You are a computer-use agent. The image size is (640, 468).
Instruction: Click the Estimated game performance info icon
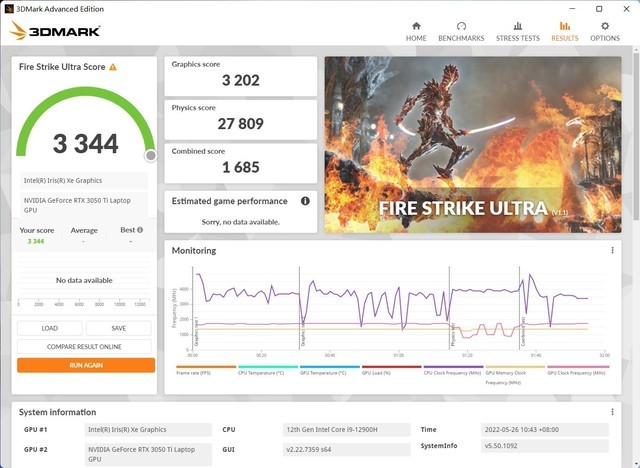tap(305, 201)
